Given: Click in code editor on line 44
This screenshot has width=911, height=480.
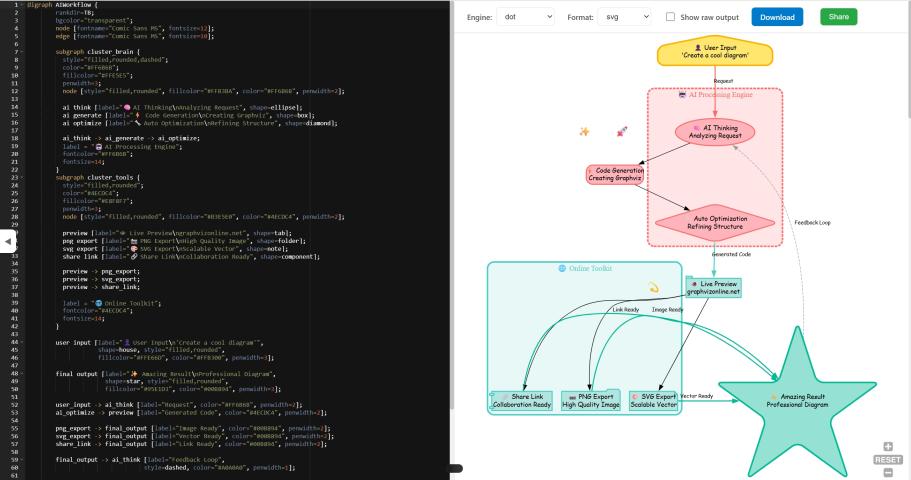Looking at the screenshot, I should (x=200, y=341).
